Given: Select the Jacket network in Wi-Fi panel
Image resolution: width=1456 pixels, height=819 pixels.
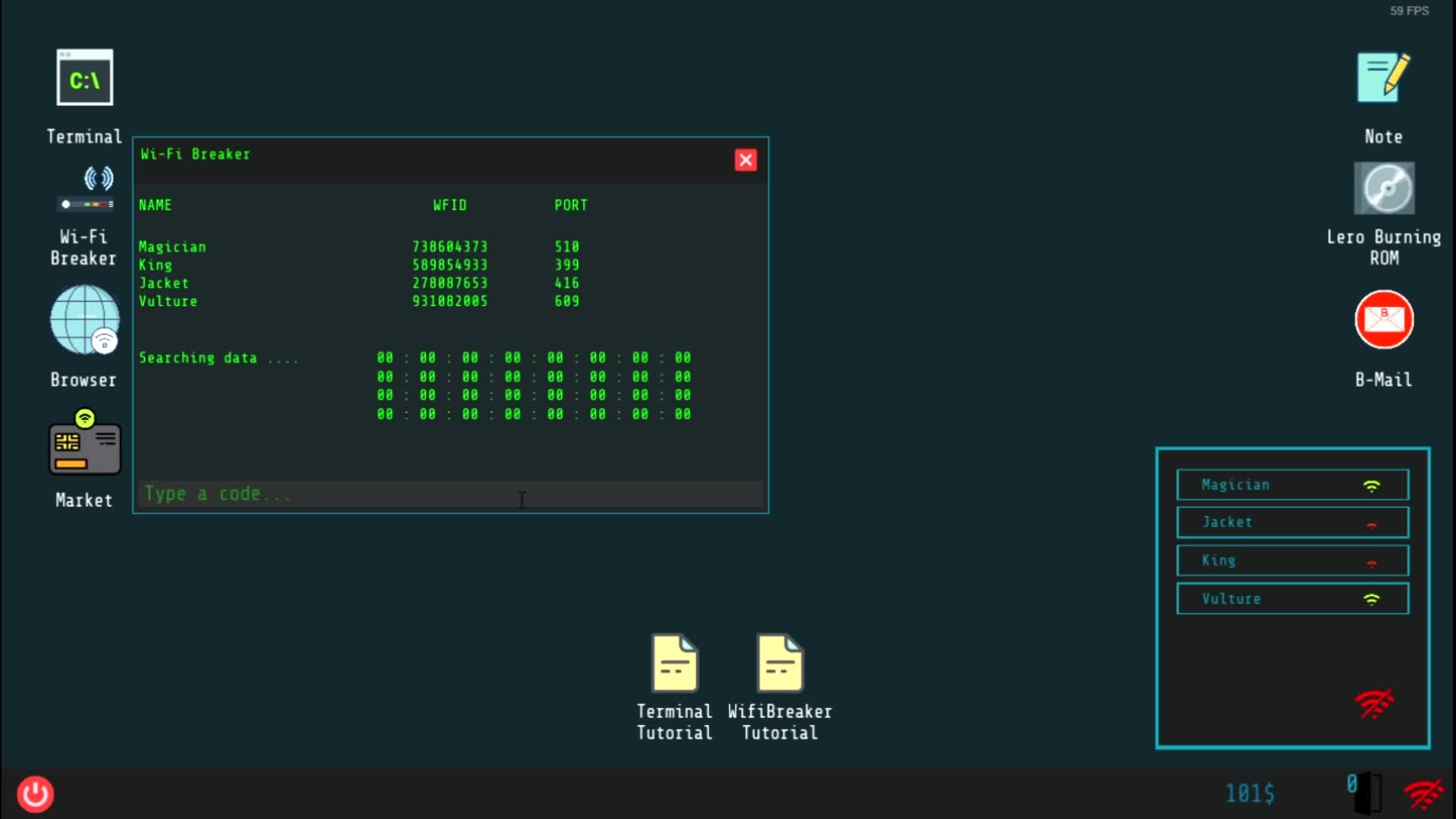Looking at the screenshot, I should pos(1292,522).
